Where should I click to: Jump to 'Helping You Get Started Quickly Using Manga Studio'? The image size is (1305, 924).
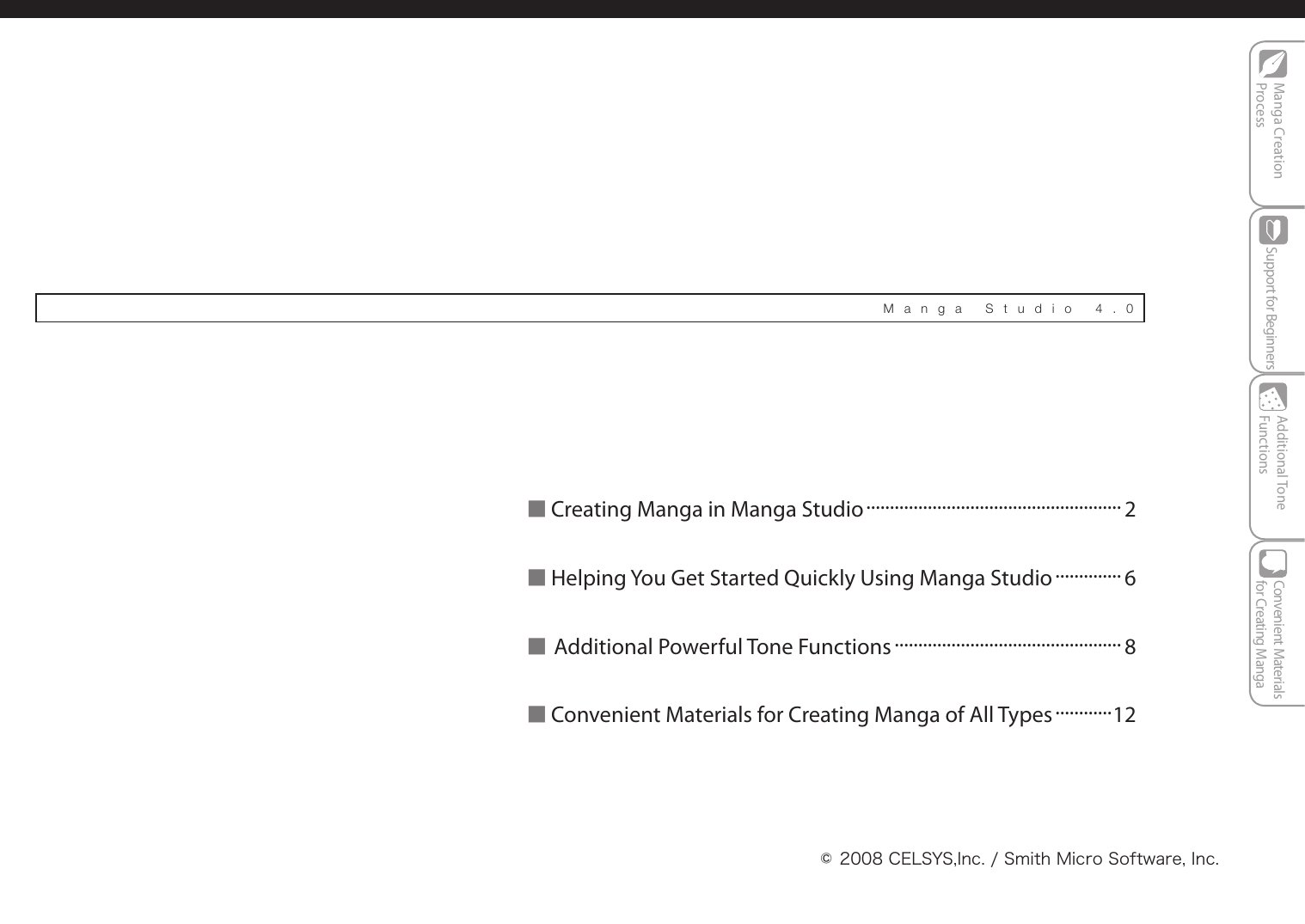pyautogui.click(x=831, y=578)
